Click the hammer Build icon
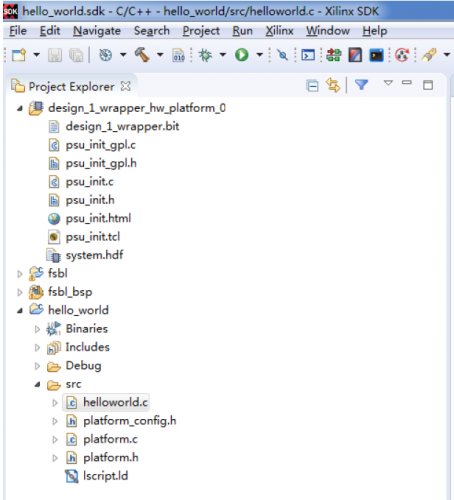The width and height of the screenshot is (454, 500). coord(142,55)
